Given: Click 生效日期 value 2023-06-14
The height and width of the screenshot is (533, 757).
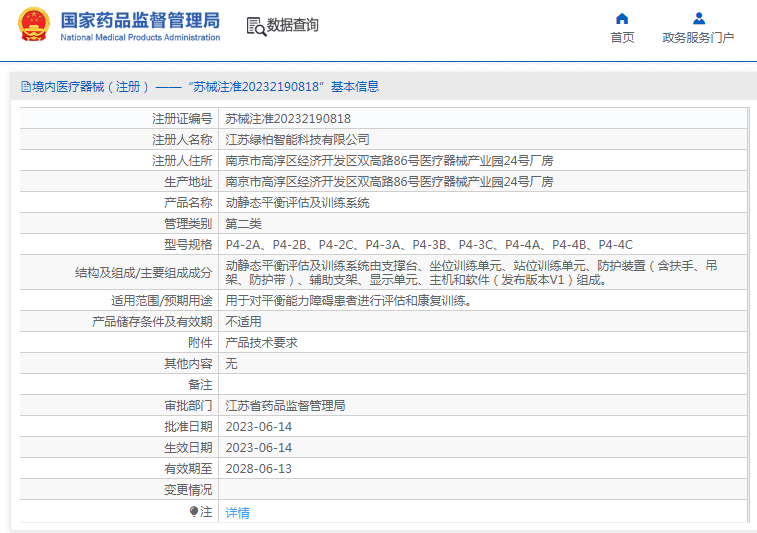Looking at the screenshot, I should (259, 448).
